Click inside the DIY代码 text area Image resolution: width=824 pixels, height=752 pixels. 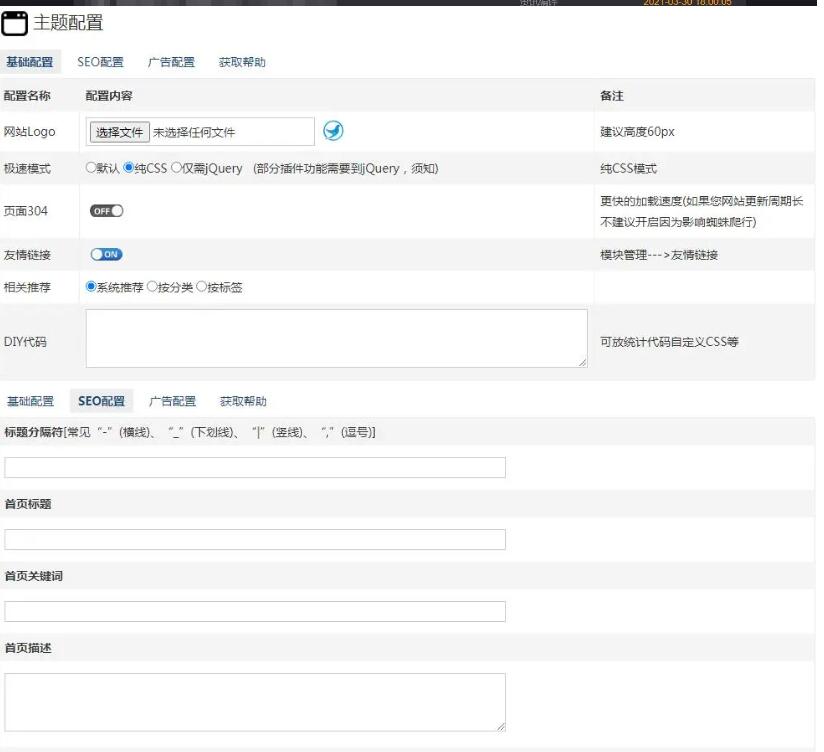point(336,338)
